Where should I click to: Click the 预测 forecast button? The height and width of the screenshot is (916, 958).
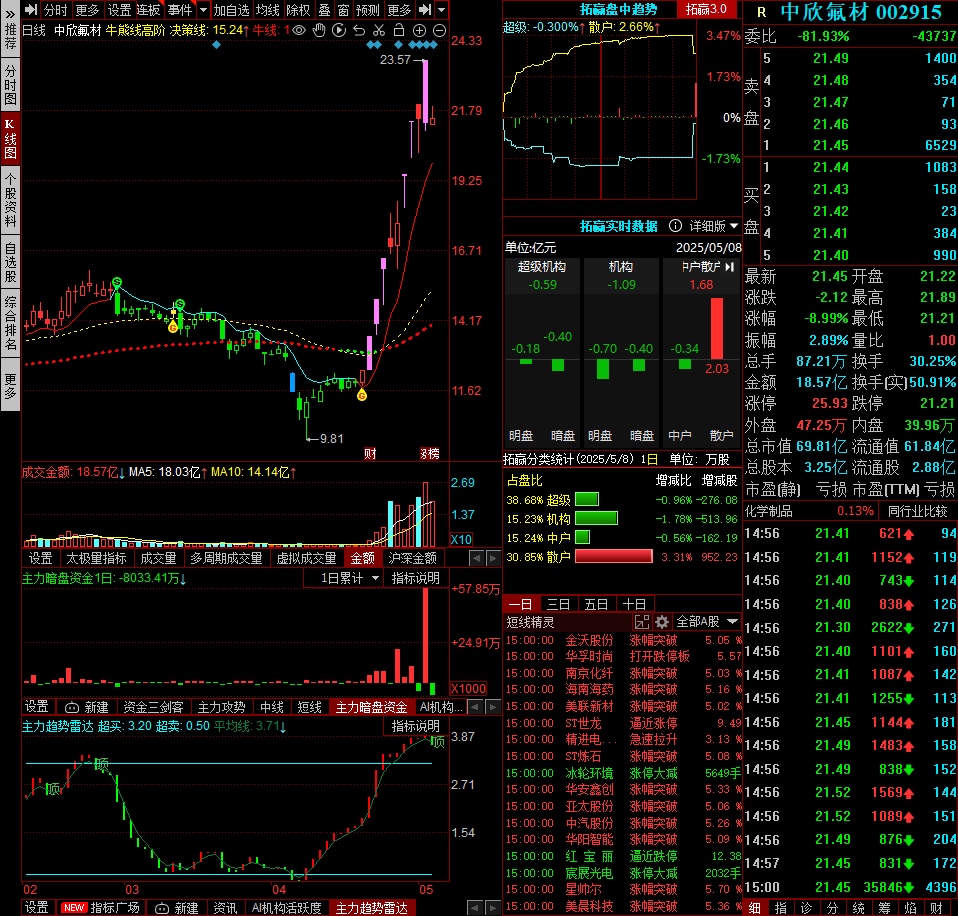point(368,10)
